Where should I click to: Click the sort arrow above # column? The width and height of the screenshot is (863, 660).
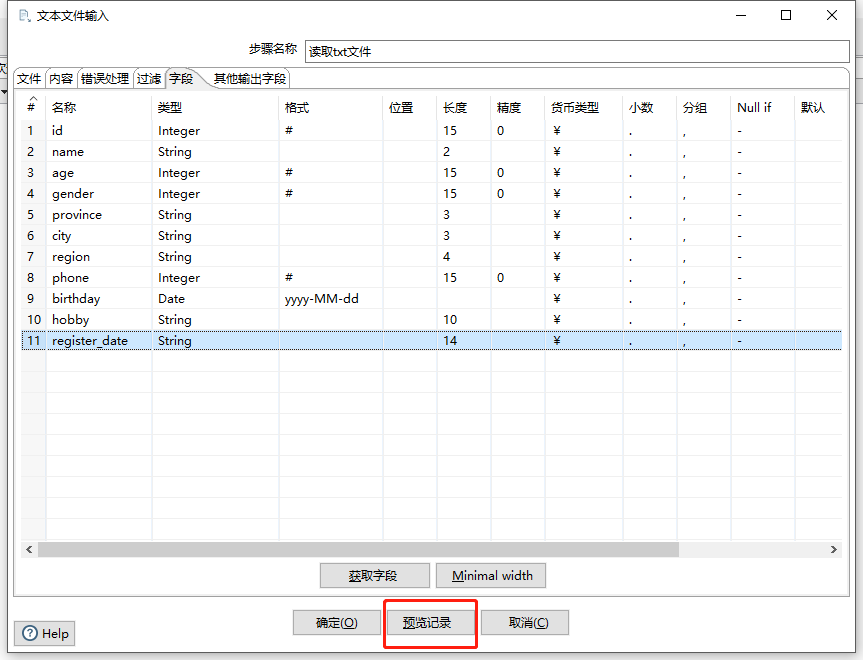[31, 99]
